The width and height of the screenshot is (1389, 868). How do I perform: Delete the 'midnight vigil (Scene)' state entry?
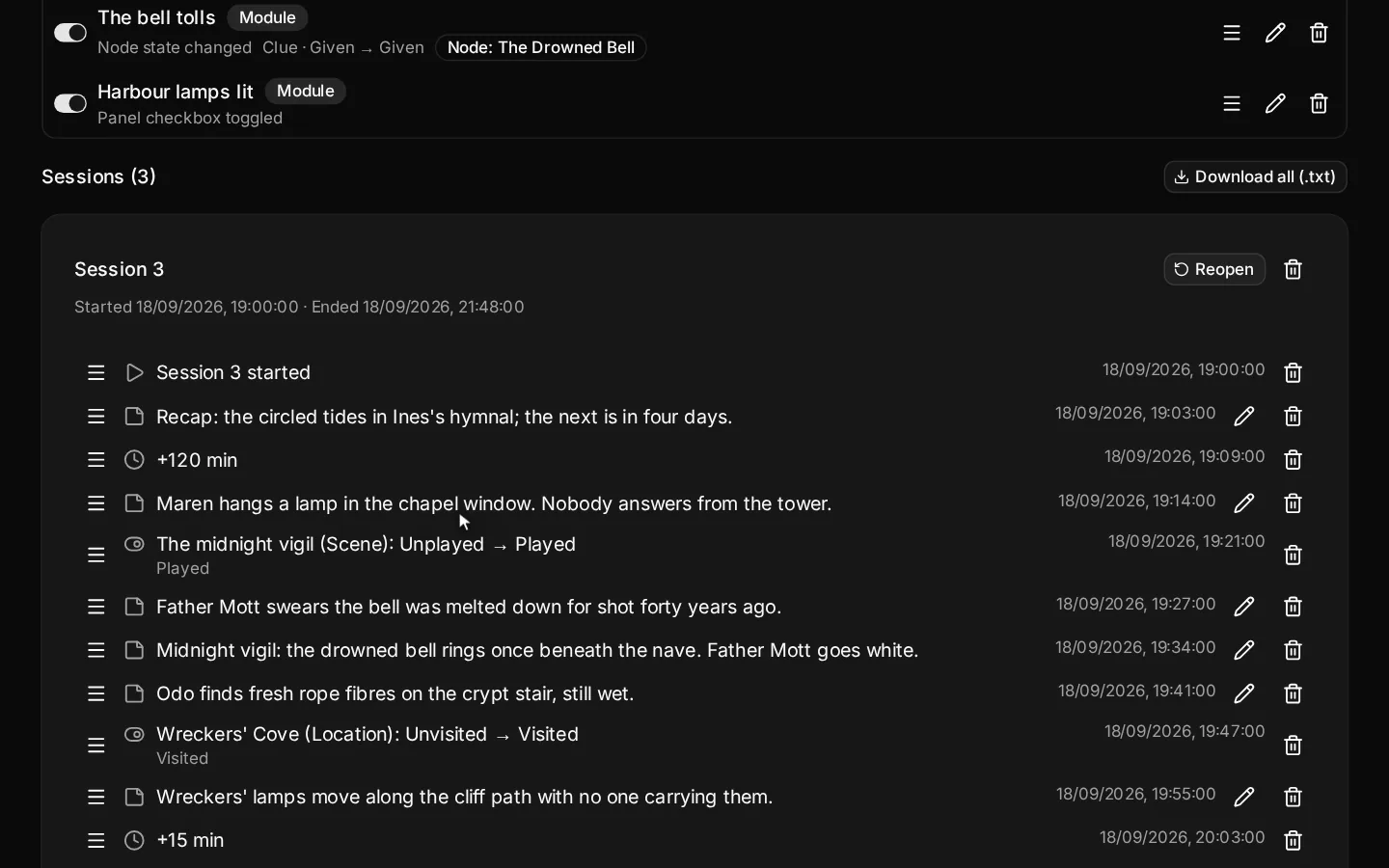pyautogui.click(x=1294, y=556)
